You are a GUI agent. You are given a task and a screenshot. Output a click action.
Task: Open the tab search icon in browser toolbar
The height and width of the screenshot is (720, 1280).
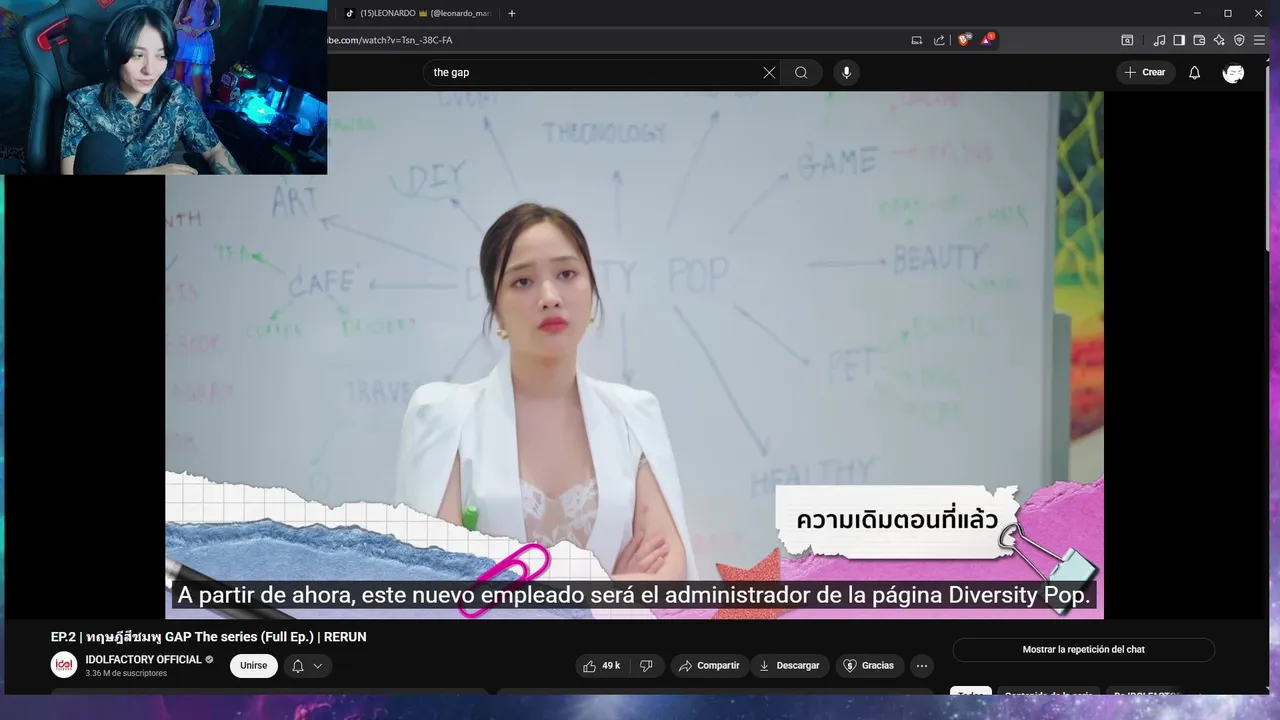pos(1127,40)
